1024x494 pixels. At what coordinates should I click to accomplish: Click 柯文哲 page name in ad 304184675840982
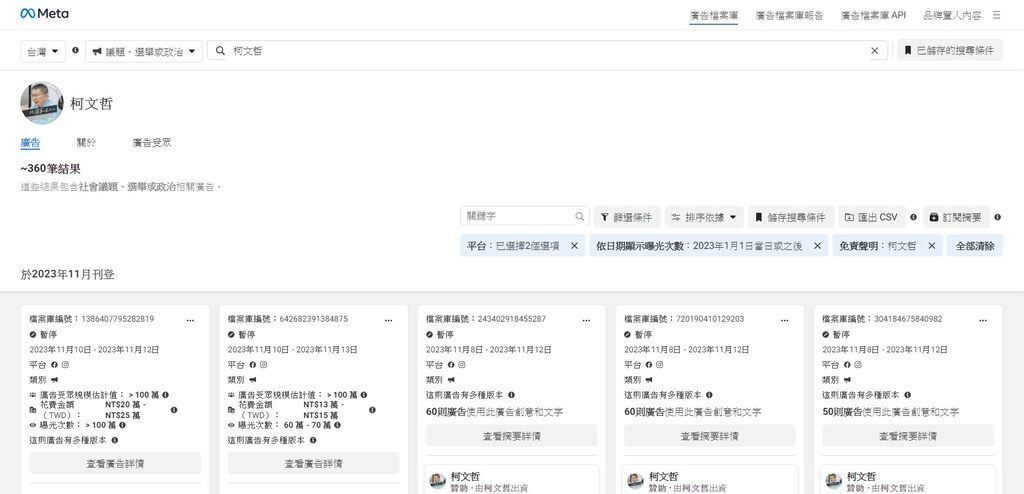tap(861, 476)
